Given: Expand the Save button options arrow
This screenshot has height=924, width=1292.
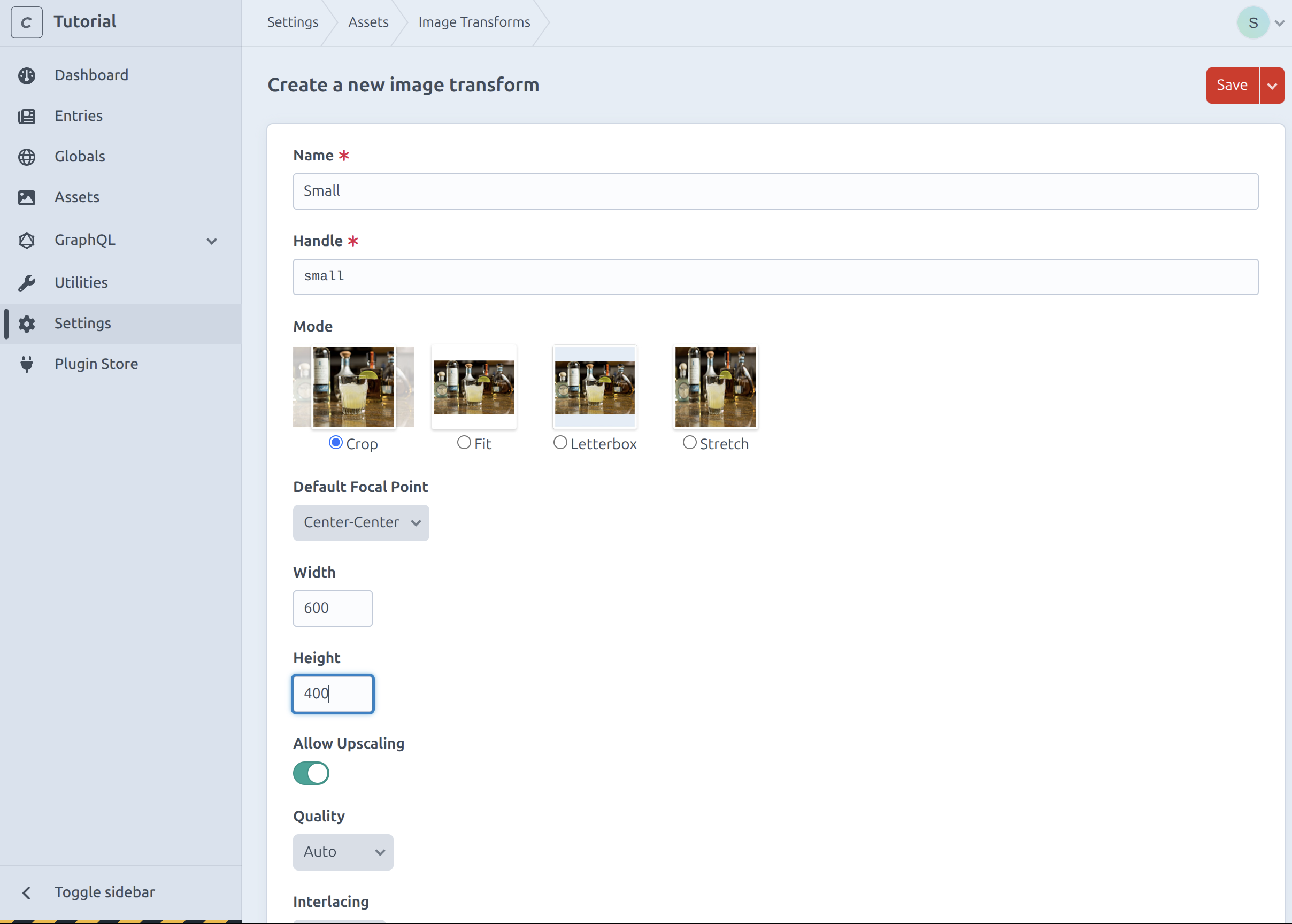Looking at the screenshot, I should [1272, 86].
